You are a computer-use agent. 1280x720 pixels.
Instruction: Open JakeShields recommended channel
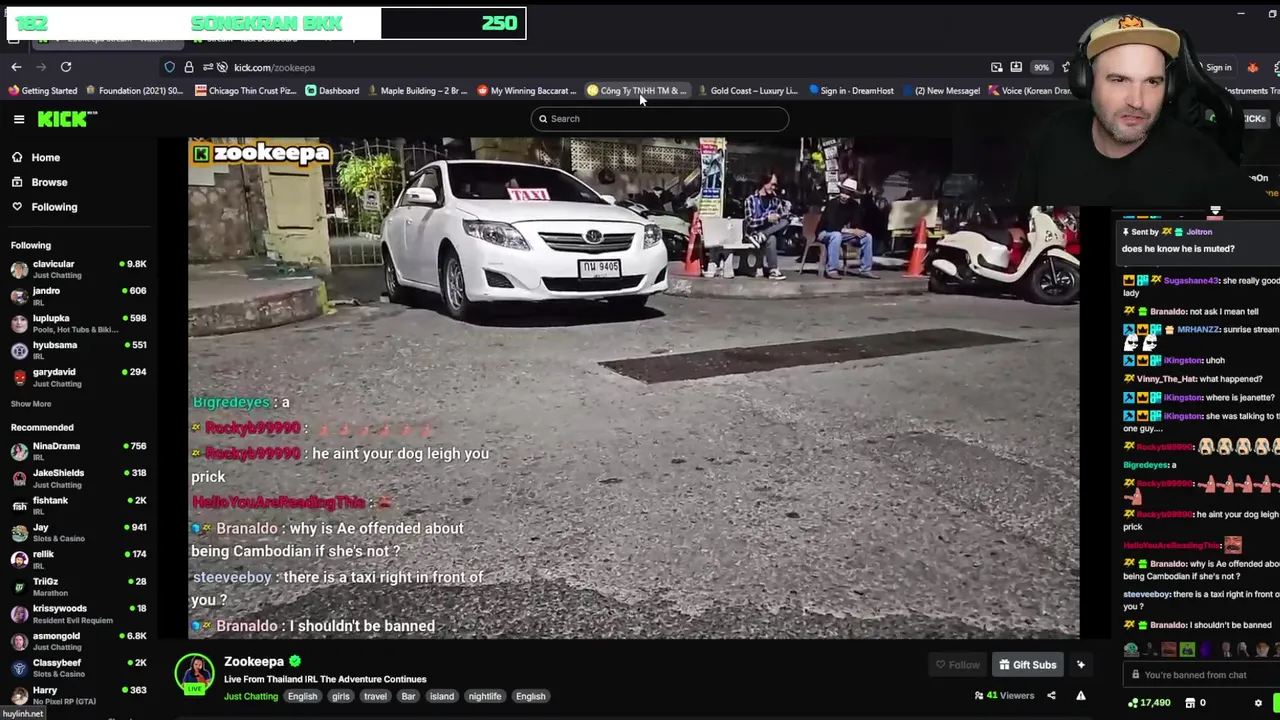(78, 478)
